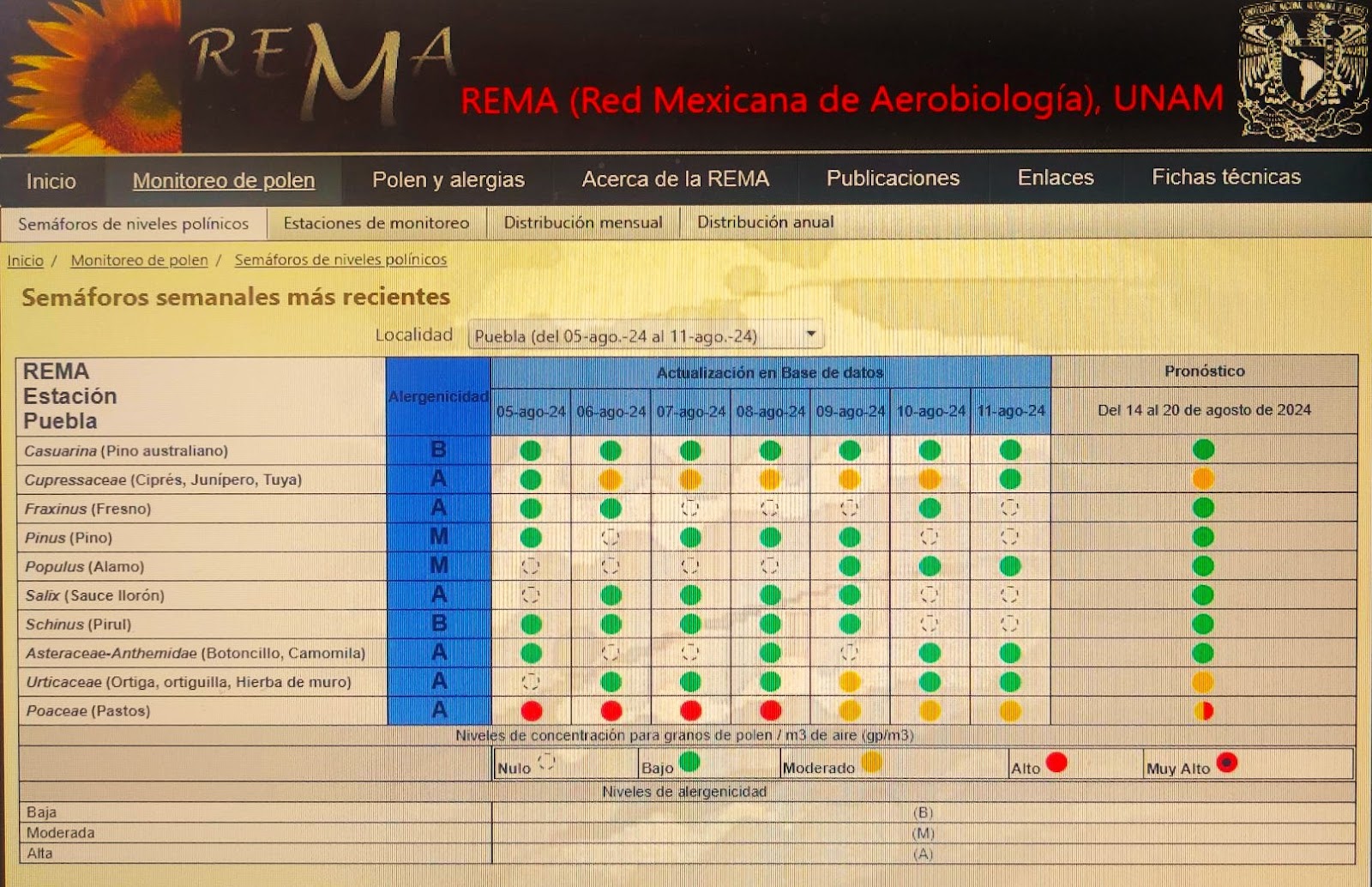
Task: Switch to Estaciones de monitoreo tab
Action: click(x=376, y=223)
